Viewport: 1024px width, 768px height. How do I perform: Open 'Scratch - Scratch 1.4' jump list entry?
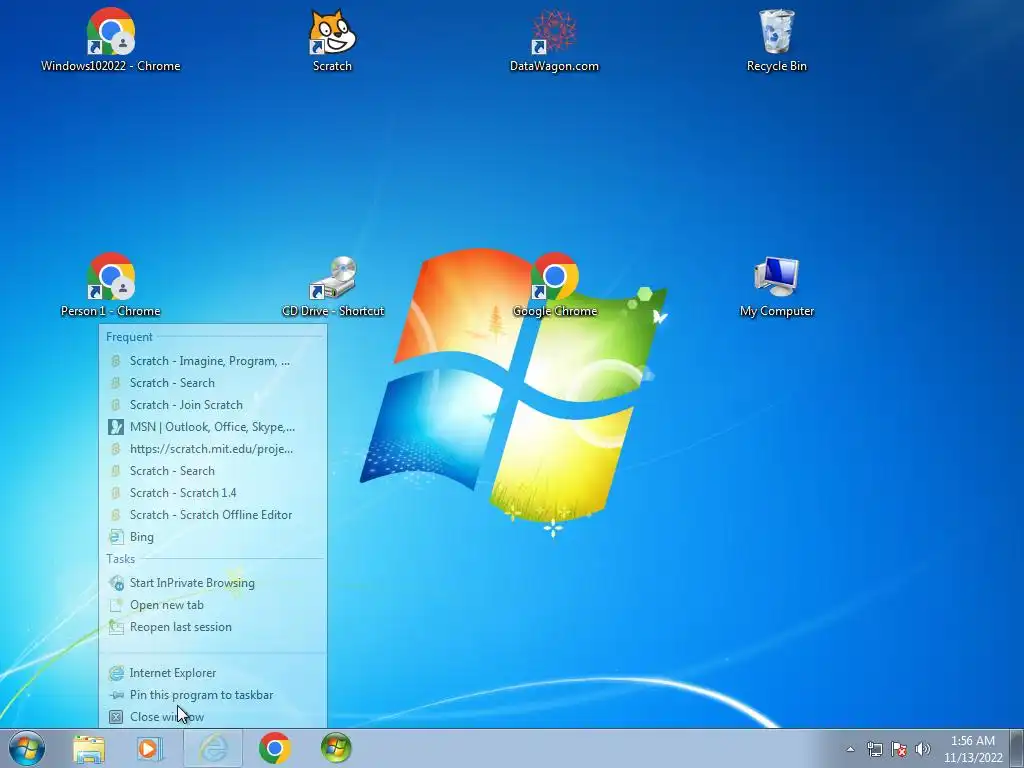click(213, 493)
